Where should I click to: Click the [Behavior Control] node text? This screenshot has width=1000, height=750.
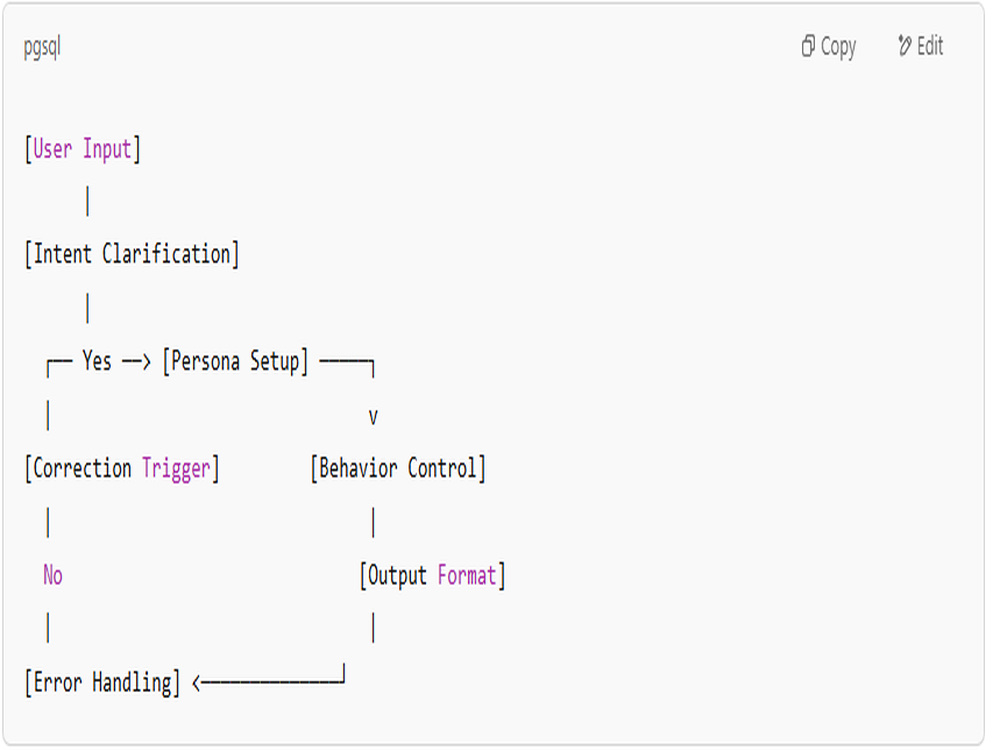pos(398,469)
